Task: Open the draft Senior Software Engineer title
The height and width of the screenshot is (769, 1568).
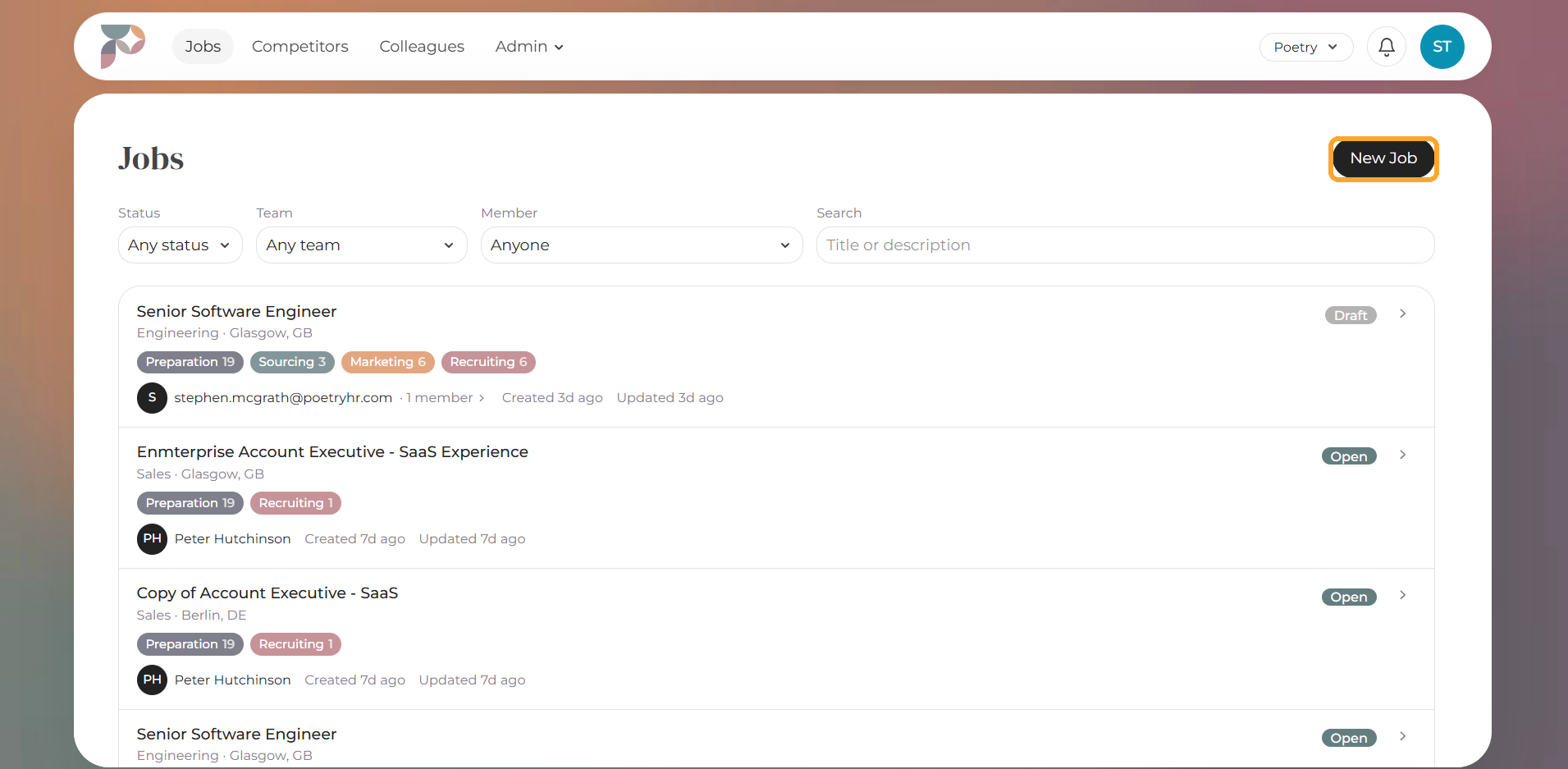Action: [236, 311]
